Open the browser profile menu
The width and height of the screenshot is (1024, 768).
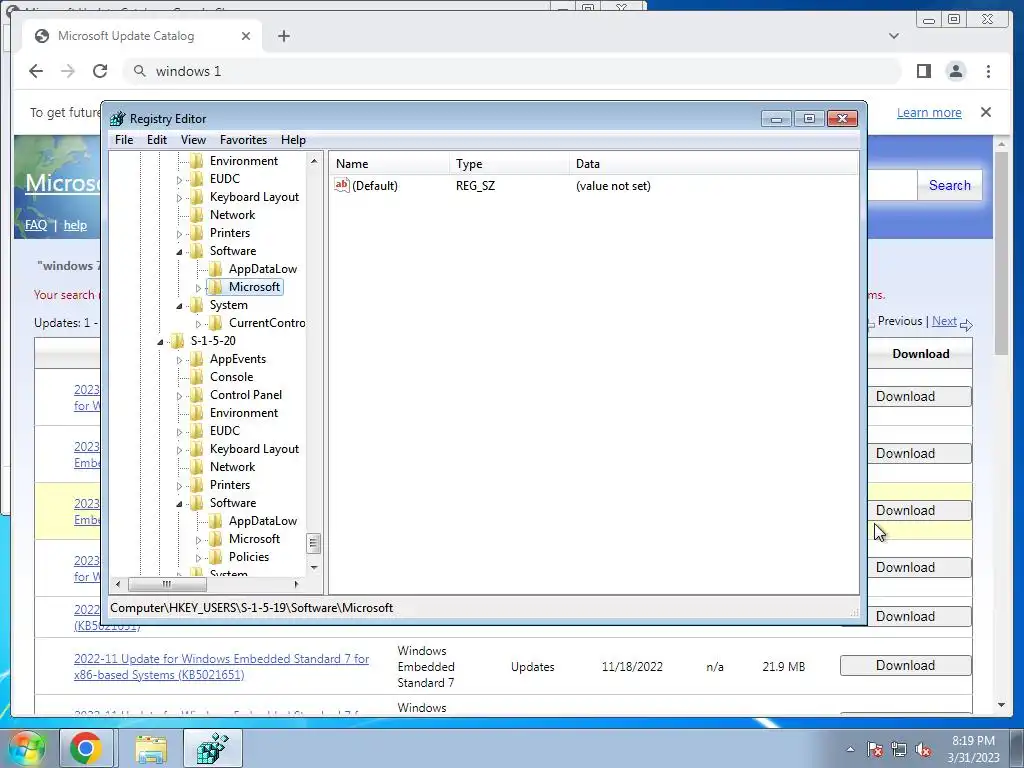[x=956, y=71]
